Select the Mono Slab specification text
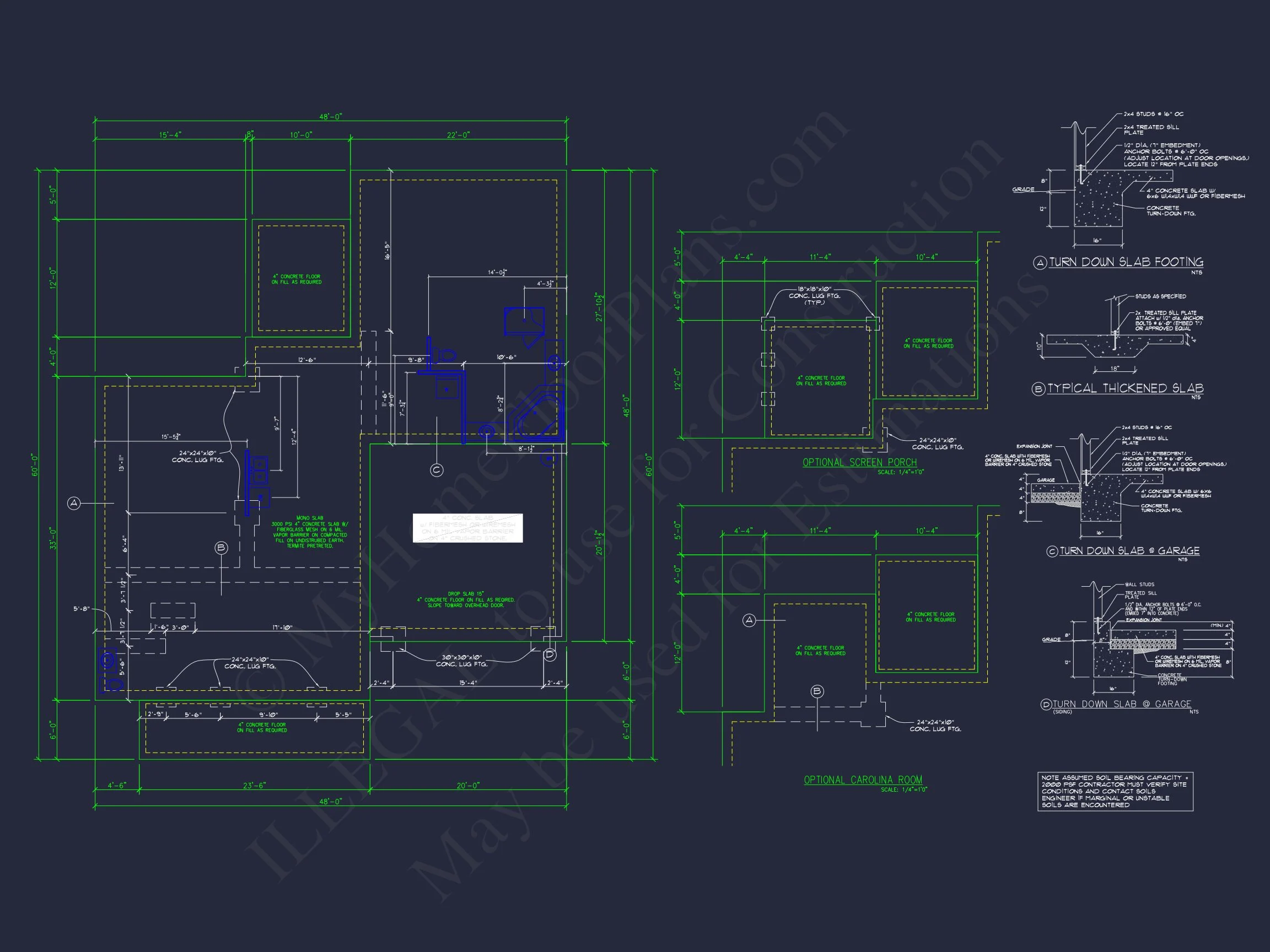 point(309,532)
